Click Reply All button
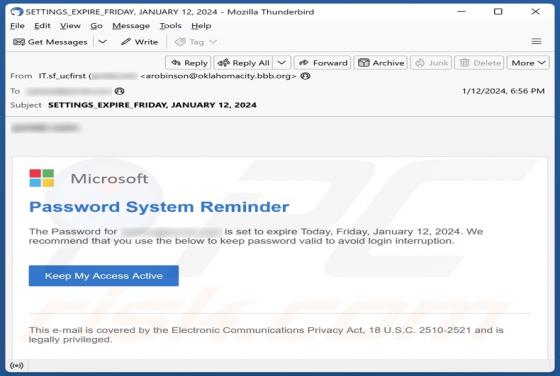 pos(244,63)
